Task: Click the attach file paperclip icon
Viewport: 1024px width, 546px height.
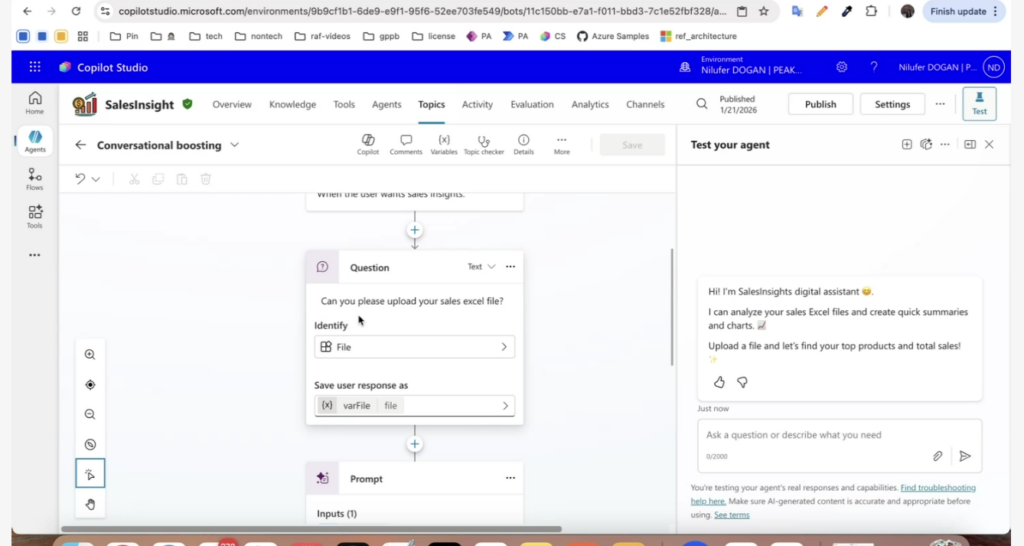Action: pos(938,456)
